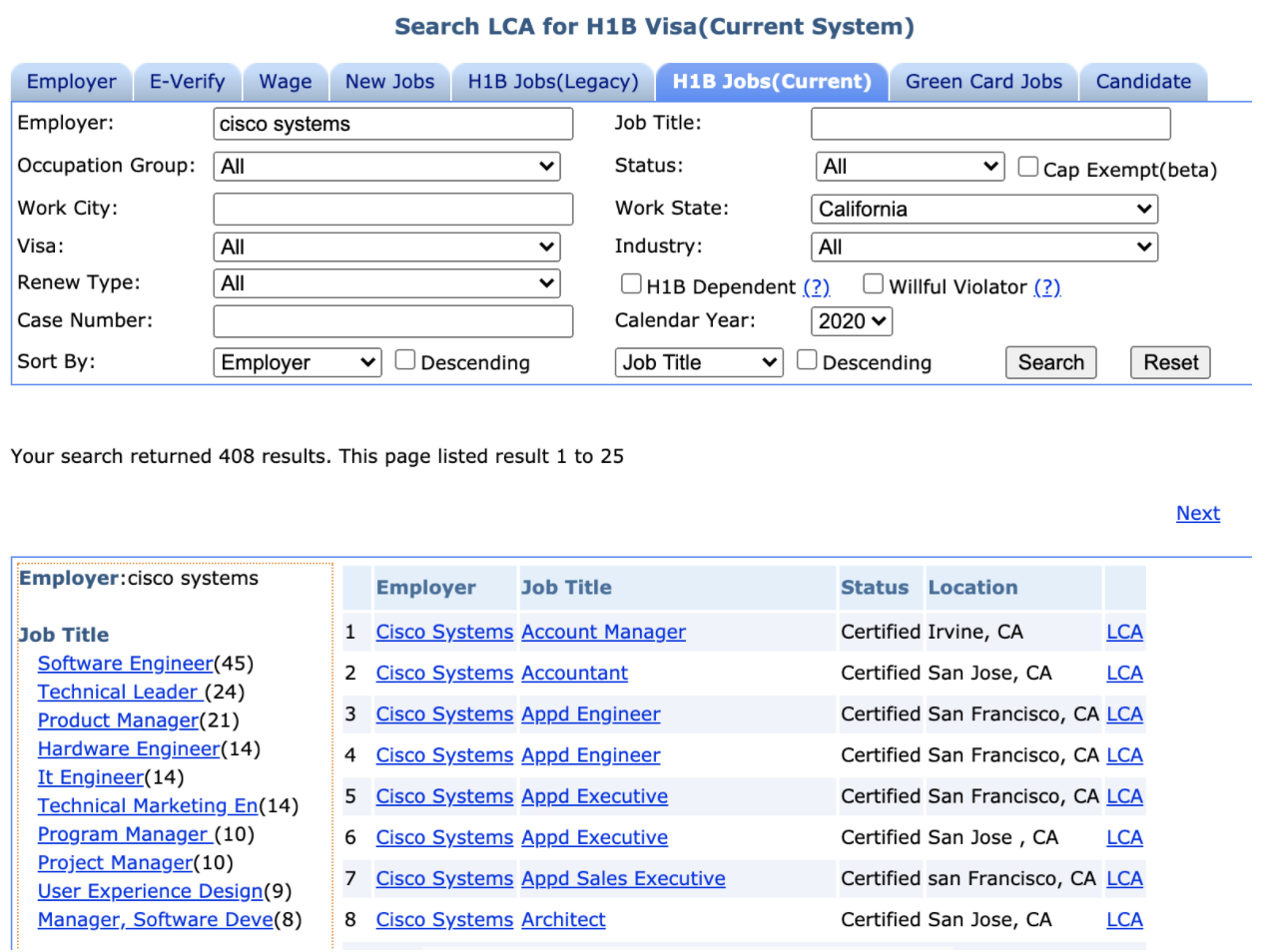This screenshot has height=952, width=1270.
Task: Open the E-Verify tab
Action: click(187, 82)
